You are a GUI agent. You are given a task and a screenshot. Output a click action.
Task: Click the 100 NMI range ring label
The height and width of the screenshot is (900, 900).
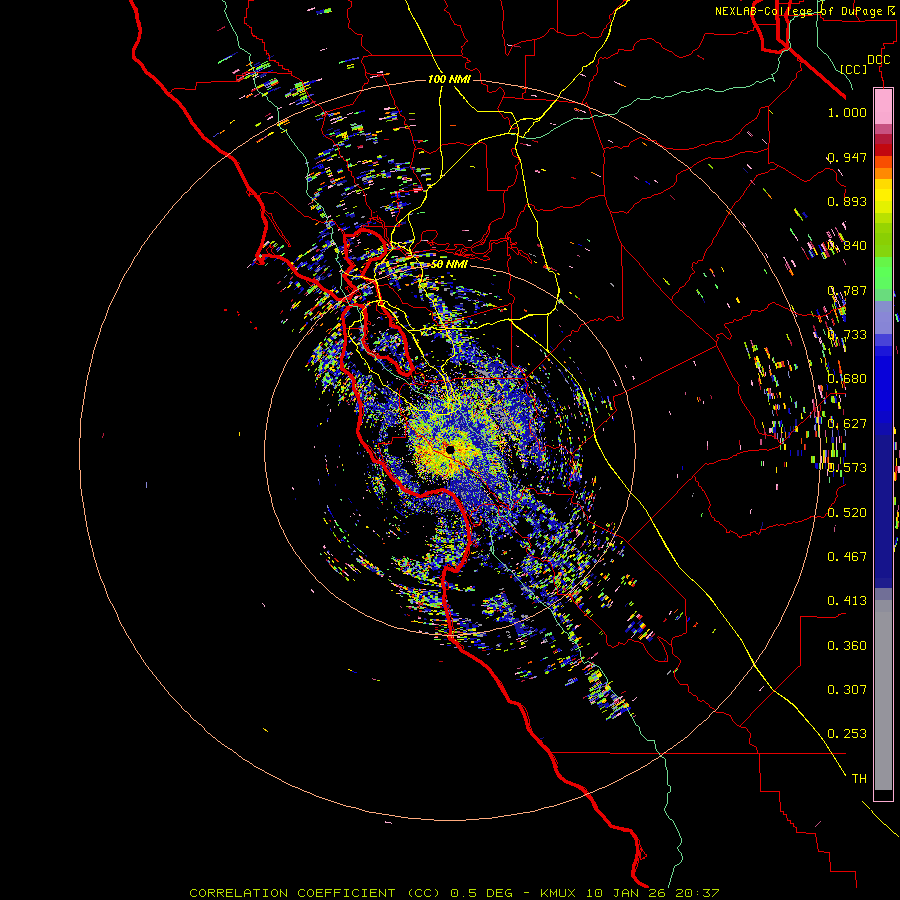click(x=449, y=79)
